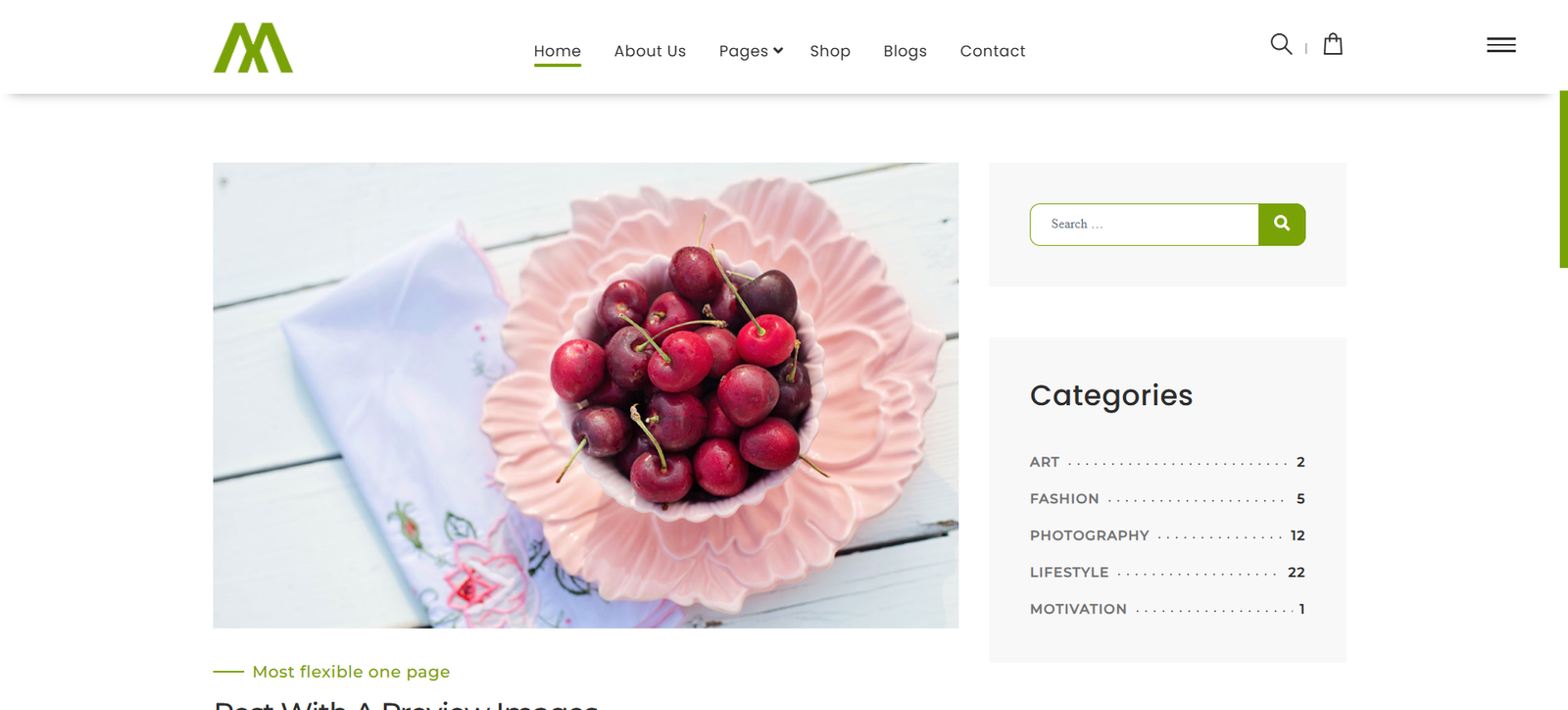Open the header search magnifier icon
This screenshot has width=1568, height=710.
click(x=1281, y=44)
